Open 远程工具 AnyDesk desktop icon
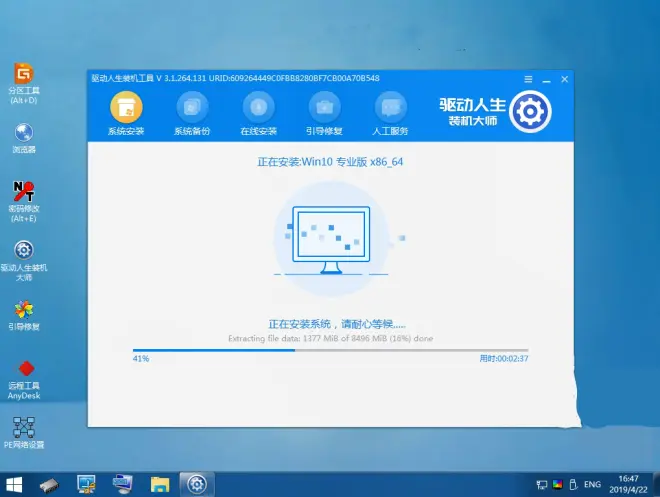Viewport: 660px width, 497px height. point(24,380)
